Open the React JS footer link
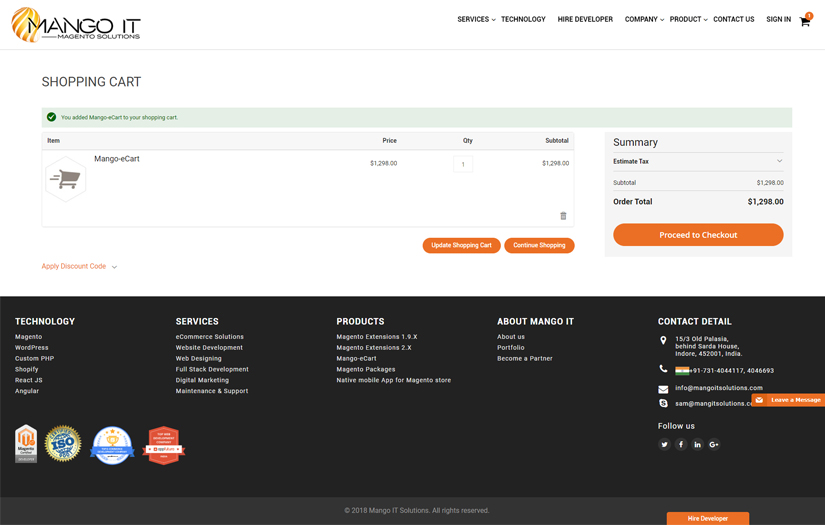Image resolution: width=825 pixels, height=525 pixels. coord(29,380)
